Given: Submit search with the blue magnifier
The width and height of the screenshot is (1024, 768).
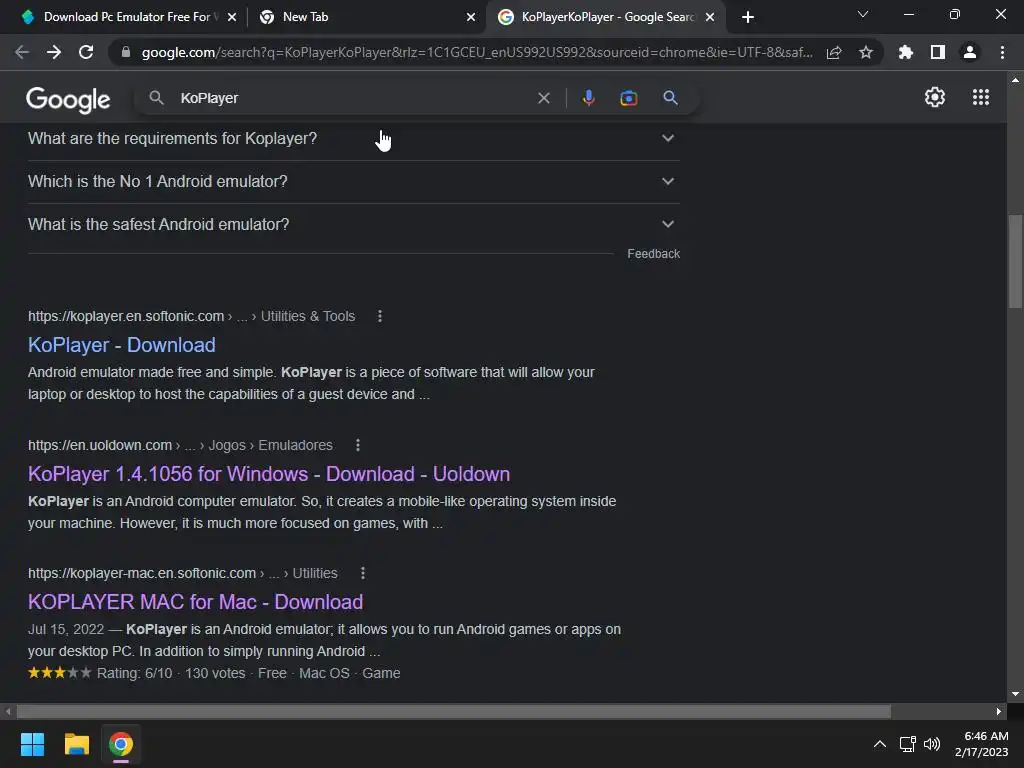Looking at the screenshot, I should pyautogui.click(x=671, y=98).
